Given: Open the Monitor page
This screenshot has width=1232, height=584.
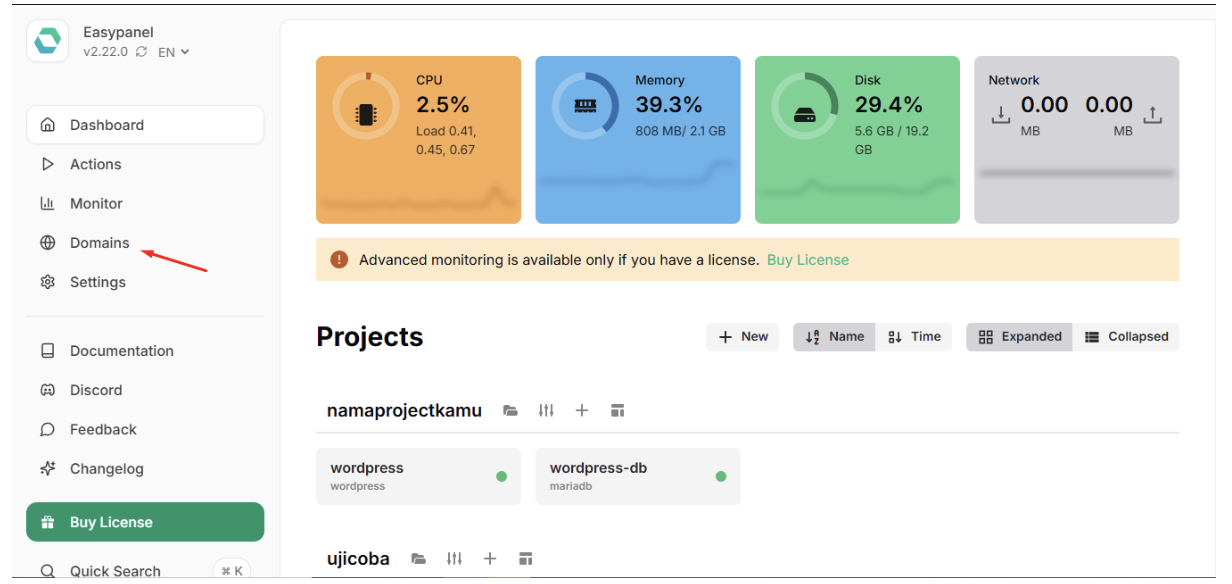Looking at the screenshot, I should [145, 203].
